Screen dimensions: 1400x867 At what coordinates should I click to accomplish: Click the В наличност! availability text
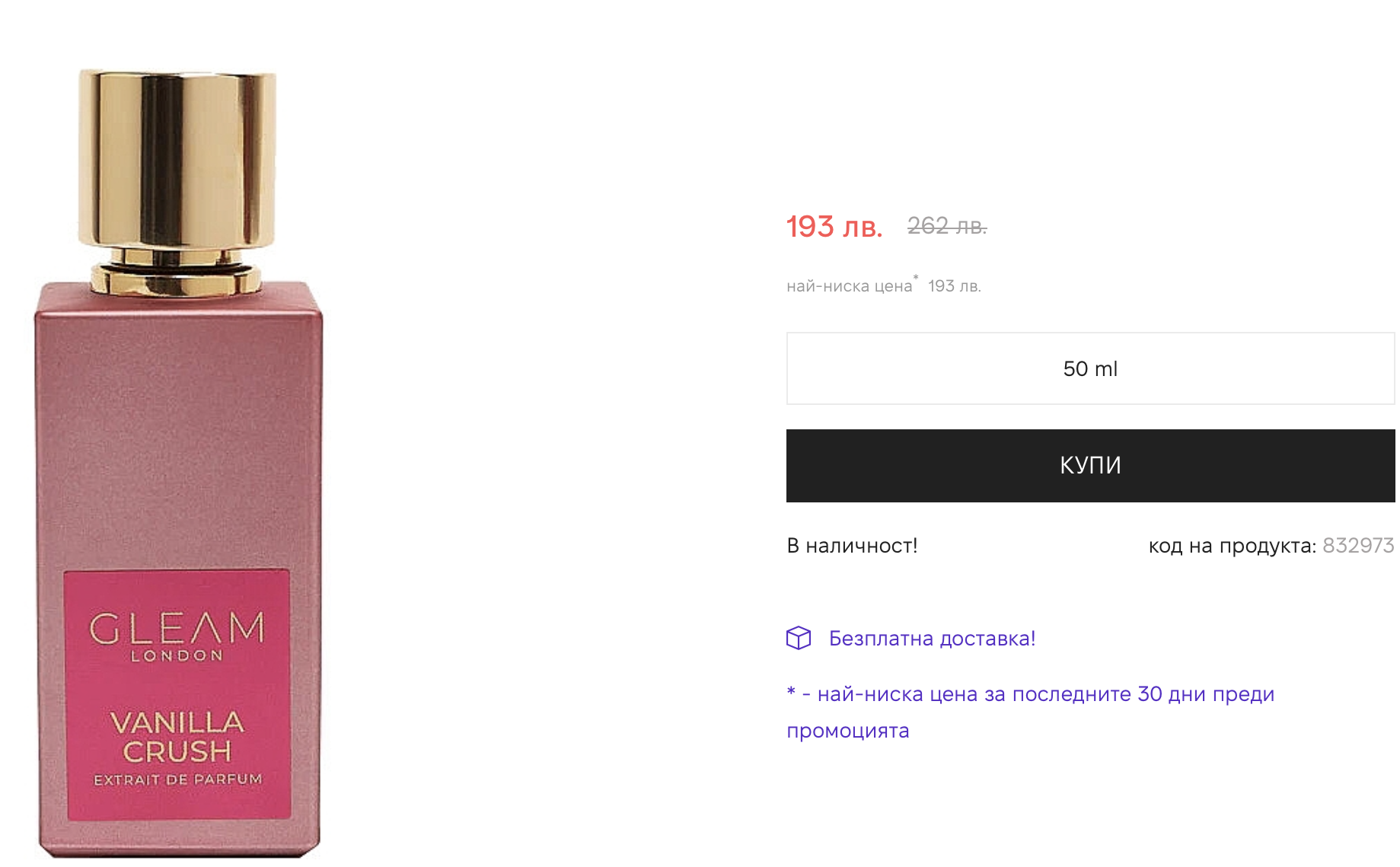852,546
